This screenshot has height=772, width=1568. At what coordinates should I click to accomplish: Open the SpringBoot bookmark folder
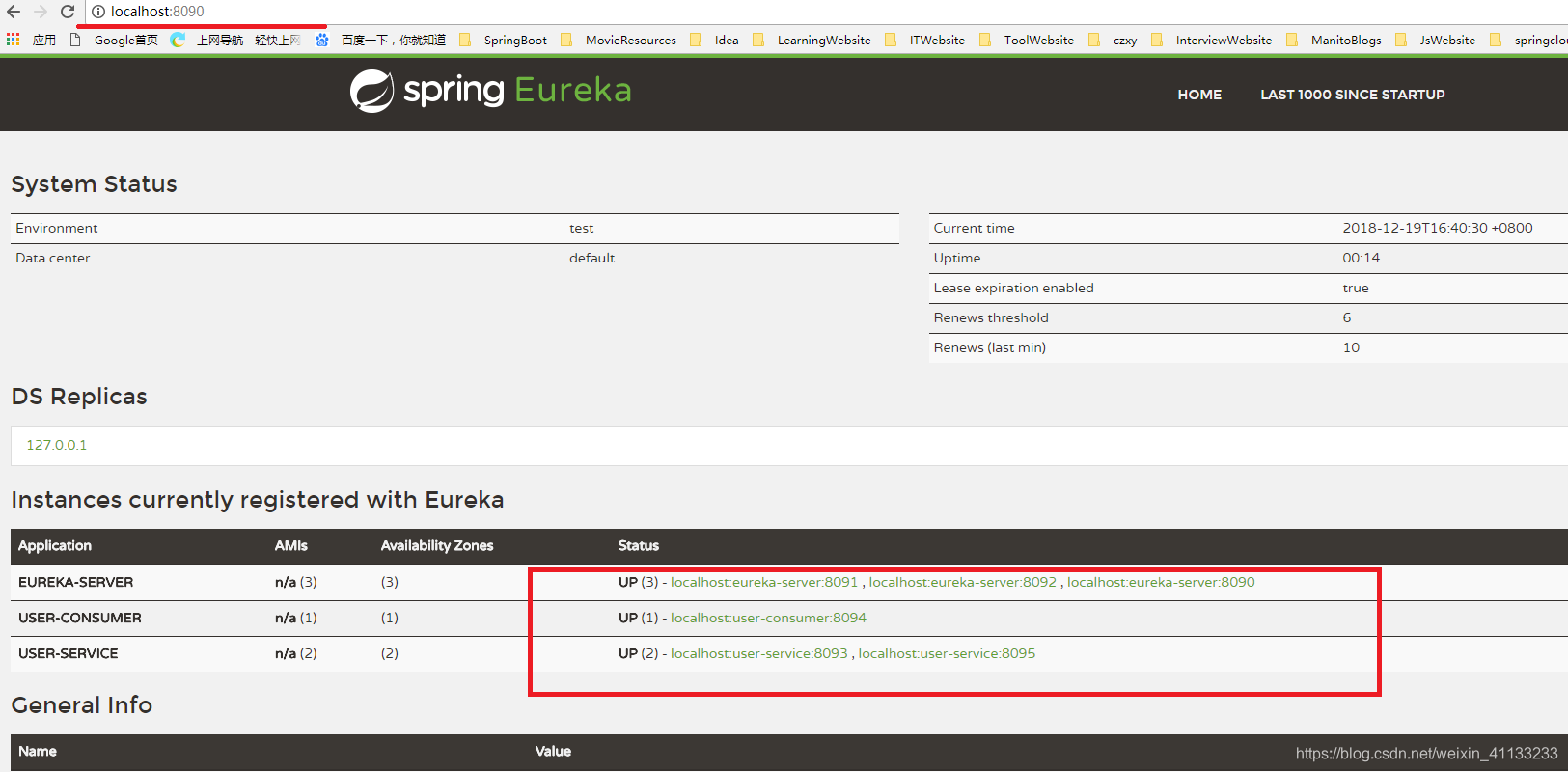(503, 40)
